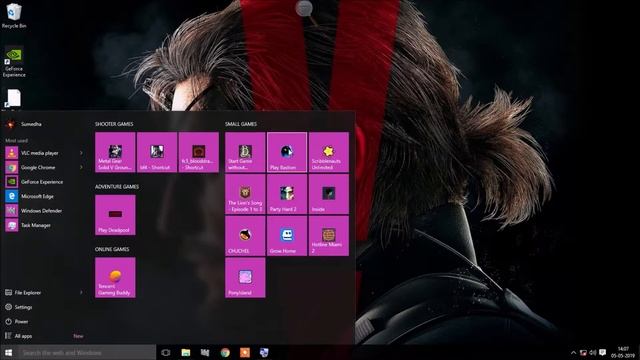The height and width of the screenshot is (360, 640).
Task: Open the Play Deadpool tile
Action: tap(115, 215)
